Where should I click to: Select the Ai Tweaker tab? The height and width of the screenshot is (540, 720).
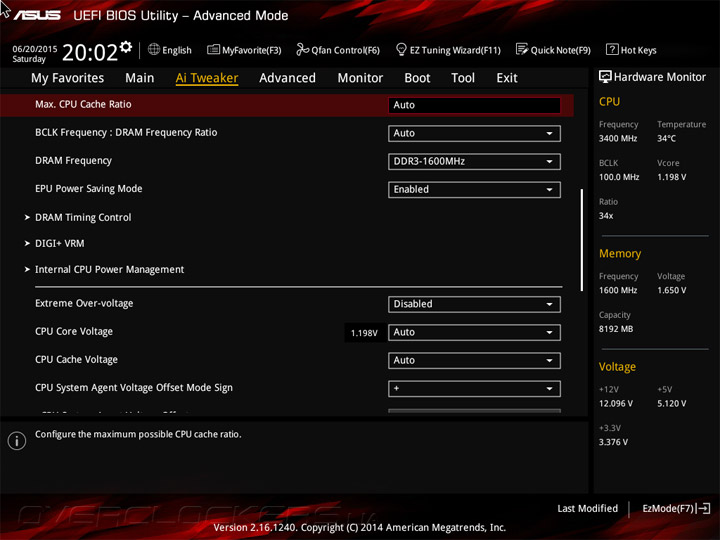click(x=207, y=78)
